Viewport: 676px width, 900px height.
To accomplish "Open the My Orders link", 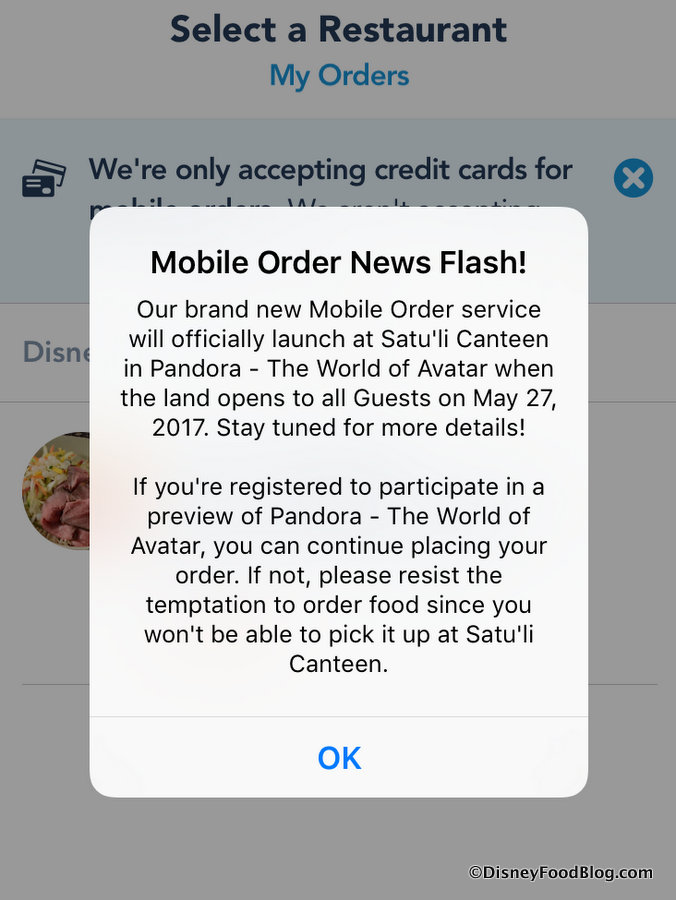I will point(339,76).
